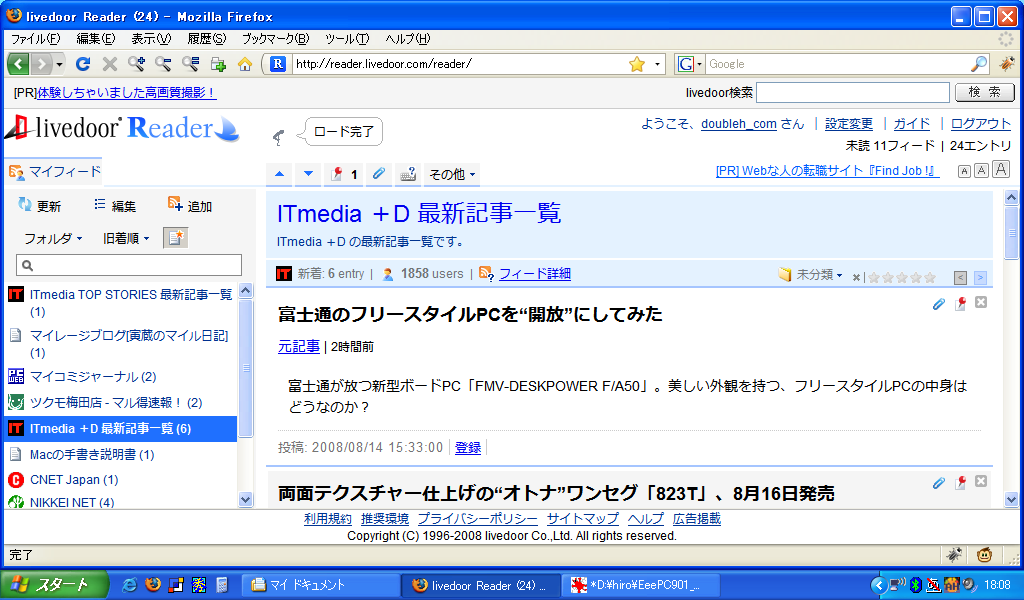
Task: Open the URL bar history dropdown
Action: pos(657,64)
